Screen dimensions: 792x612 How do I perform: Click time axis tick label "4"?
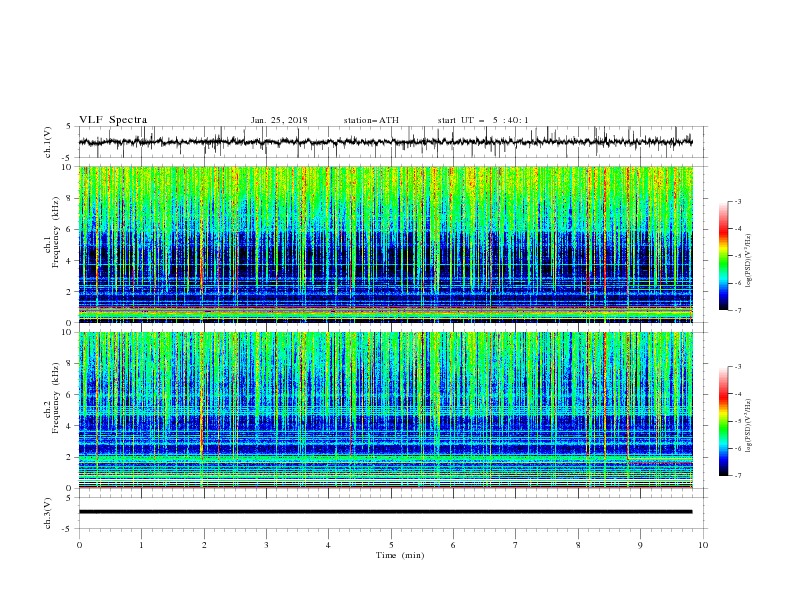[x=329, y=545]
